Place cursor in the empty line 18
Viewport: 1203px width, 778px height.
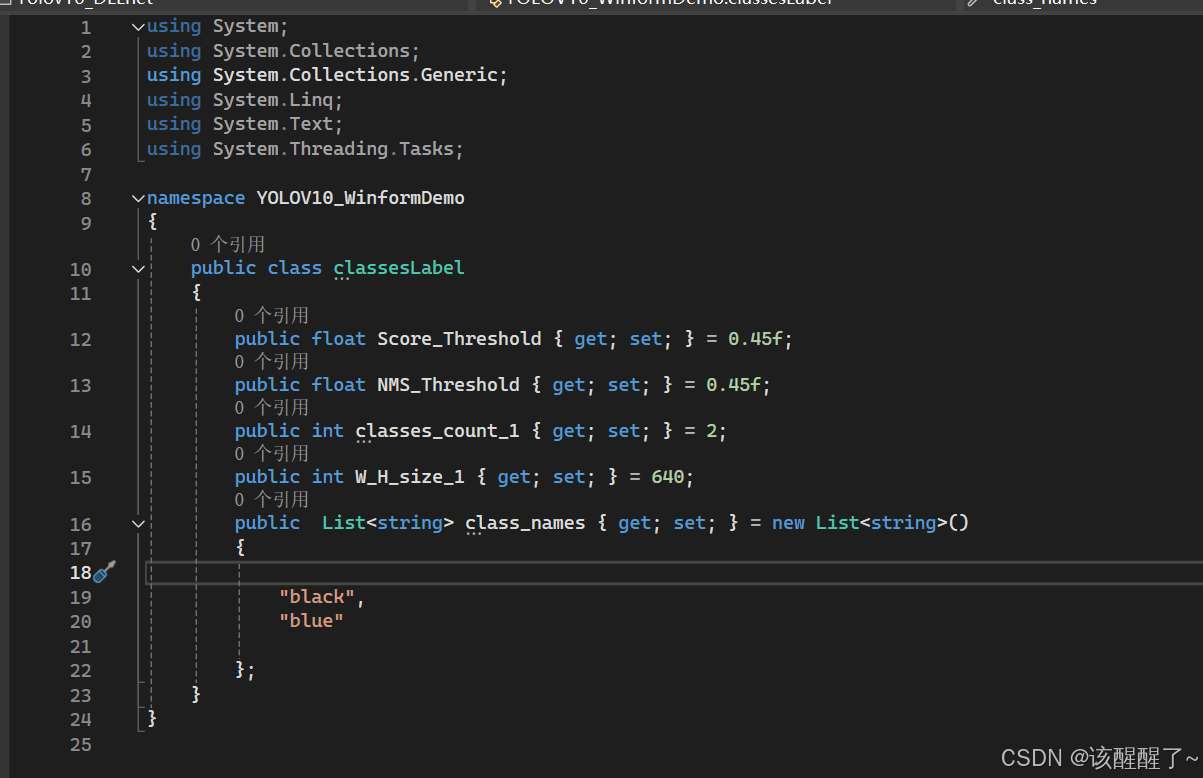(x=674, y=572)
